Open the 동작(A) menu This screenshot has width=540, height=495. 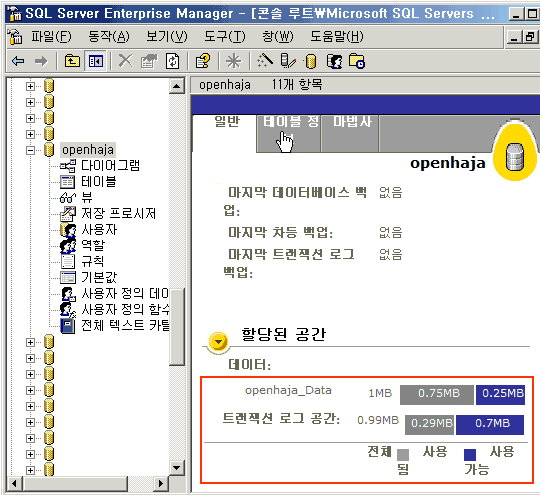pos(109,37)
